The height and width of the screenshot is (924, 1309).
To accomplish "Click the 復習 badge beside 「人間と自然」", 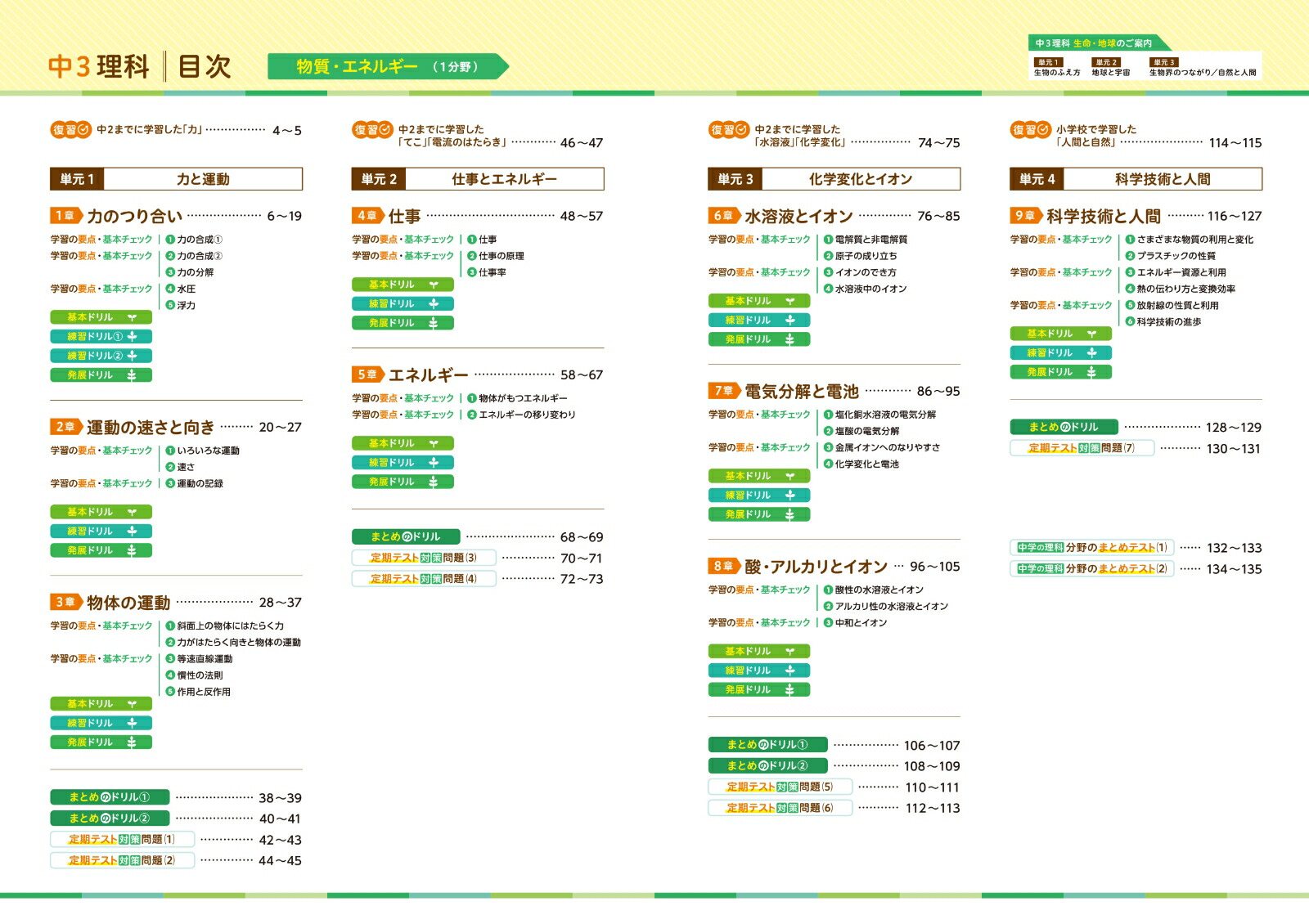I will pyautogui.click(x=1030, y=129).
